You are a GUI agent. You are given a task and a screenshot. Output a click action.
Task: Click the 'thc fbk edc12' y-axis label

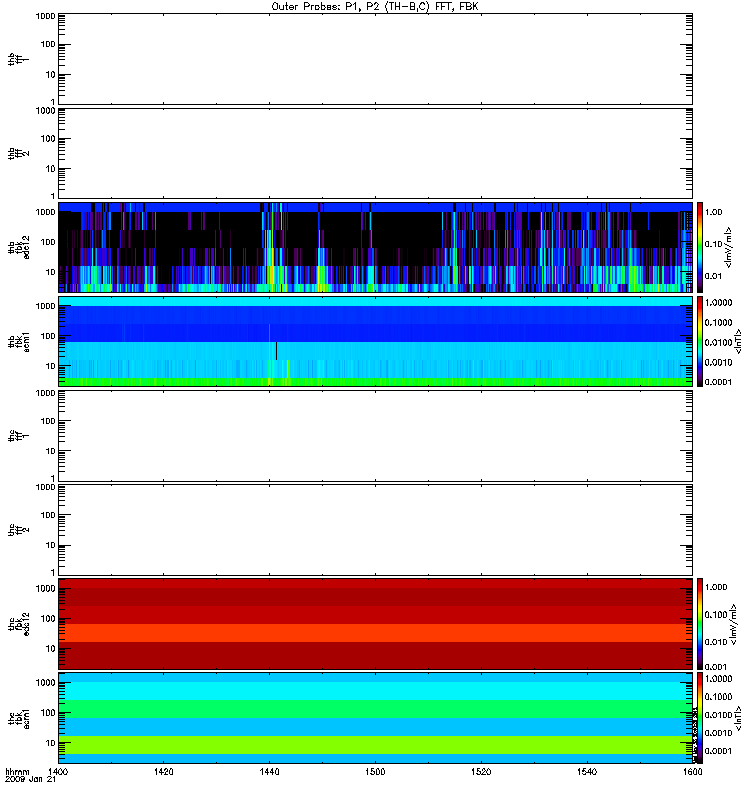[x=19, y=623]
